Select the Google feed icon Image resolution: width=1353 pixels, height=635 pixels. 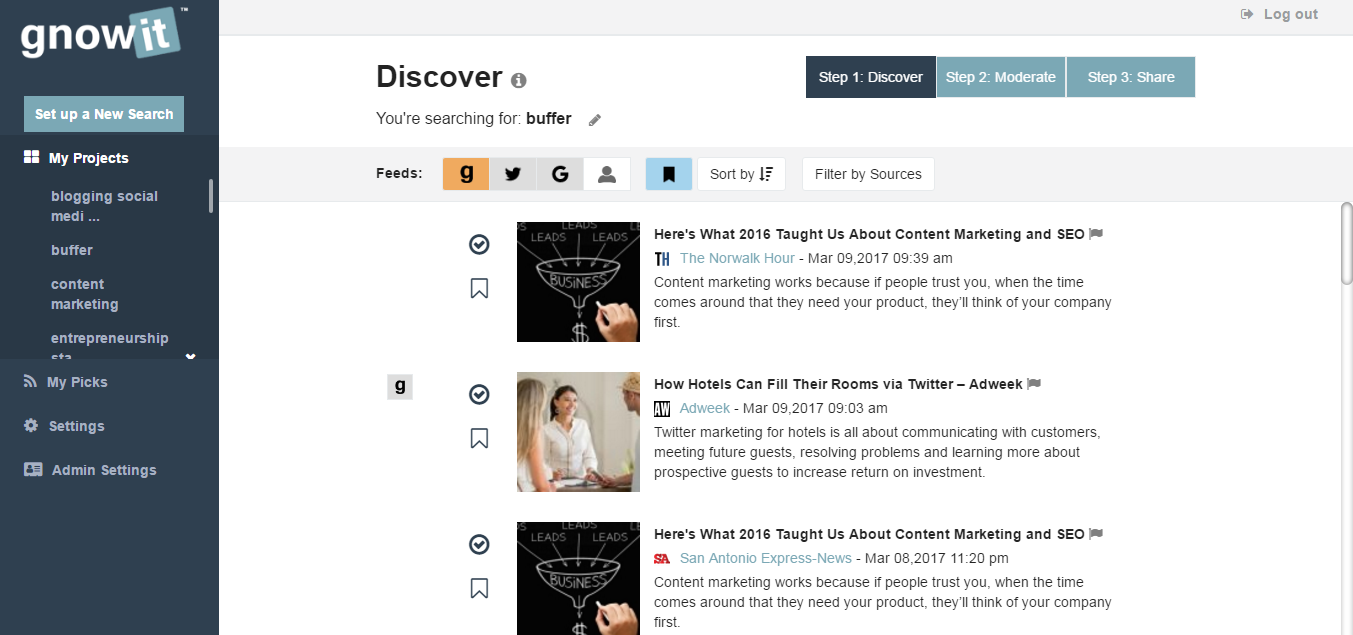pyautogui.click(x=560, y=174)
